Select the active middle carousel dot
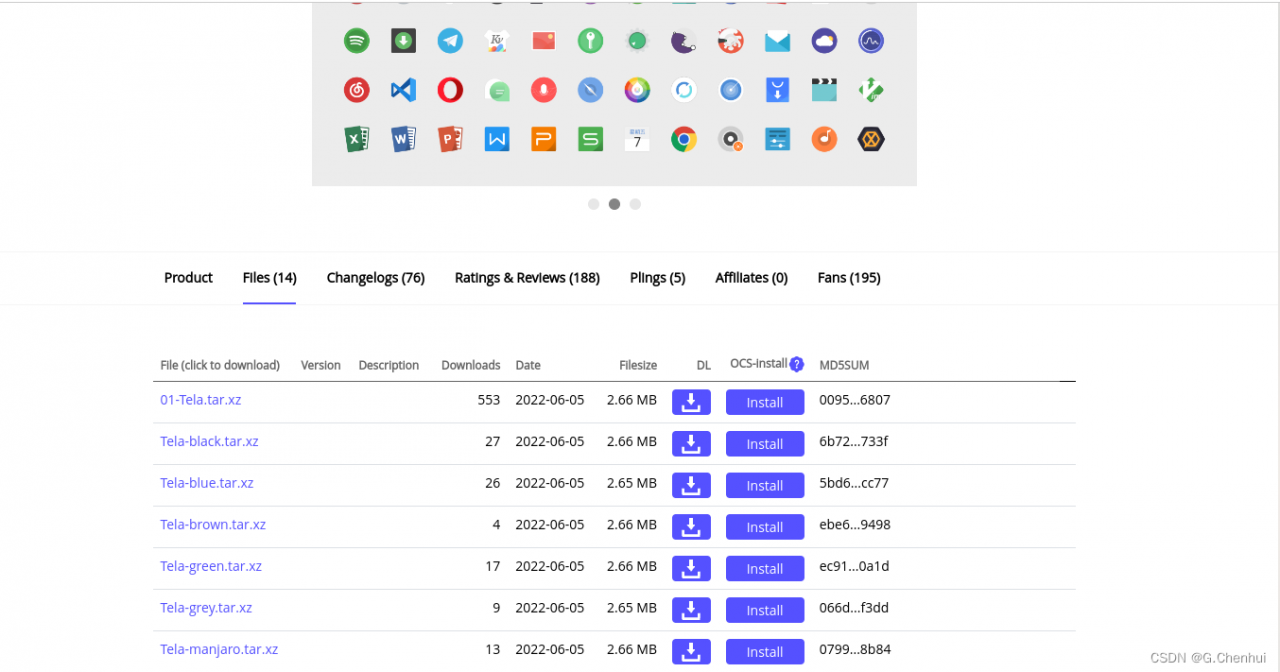Screen dimensions: 1280x672 click(614, 204)
